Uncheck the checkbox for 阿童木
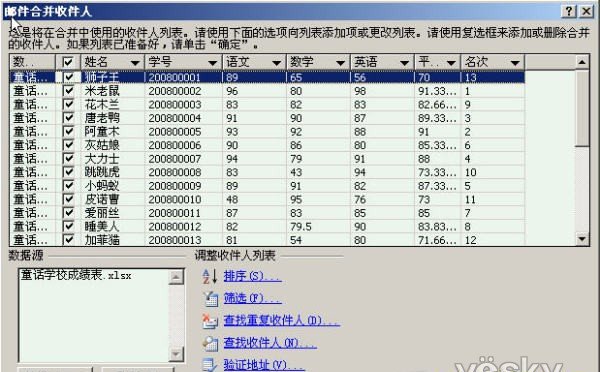Screen dimensions: 600x372 click(68, 131)
